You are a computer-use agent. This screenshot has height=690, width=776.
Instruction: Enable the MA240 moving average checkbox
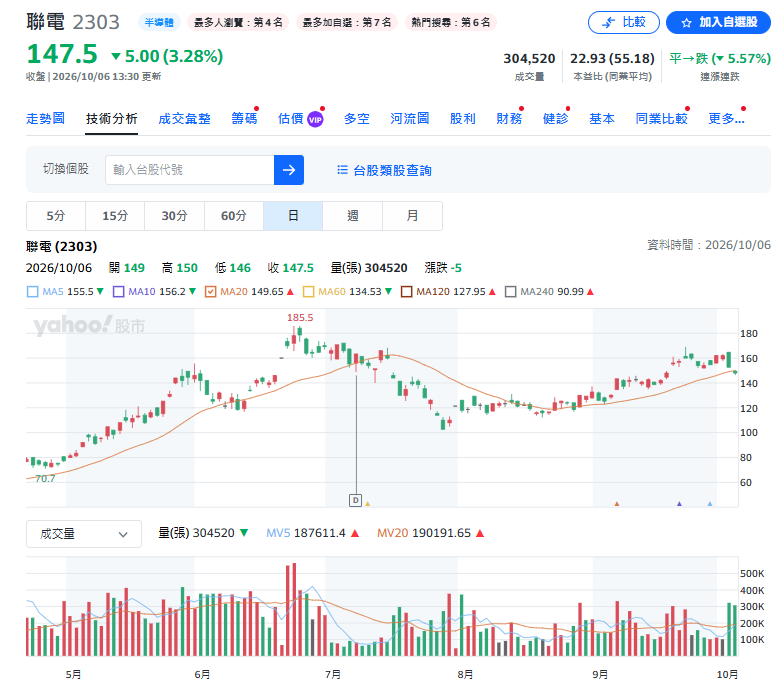coord(510,292)
